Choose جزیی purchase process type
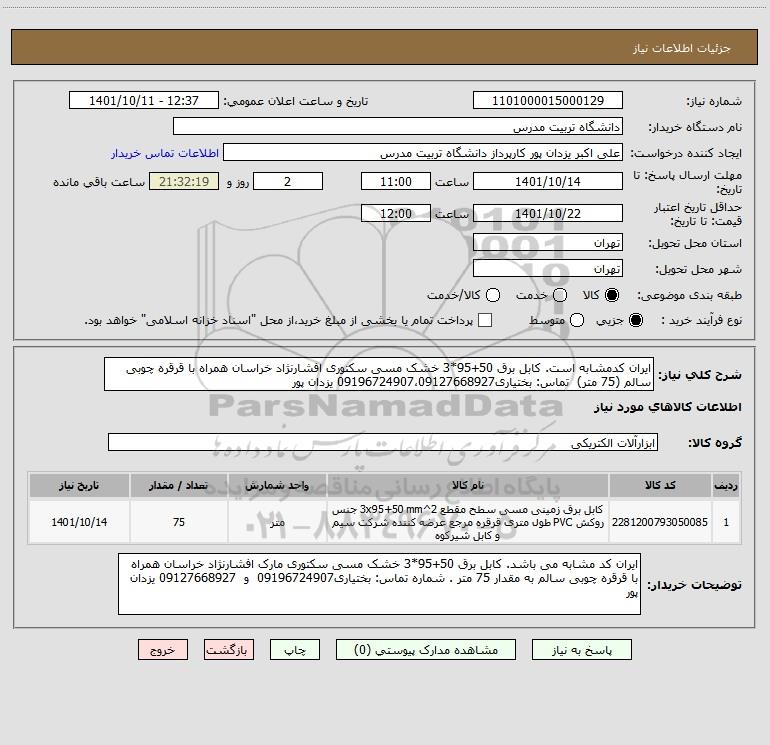 [635, 321]
